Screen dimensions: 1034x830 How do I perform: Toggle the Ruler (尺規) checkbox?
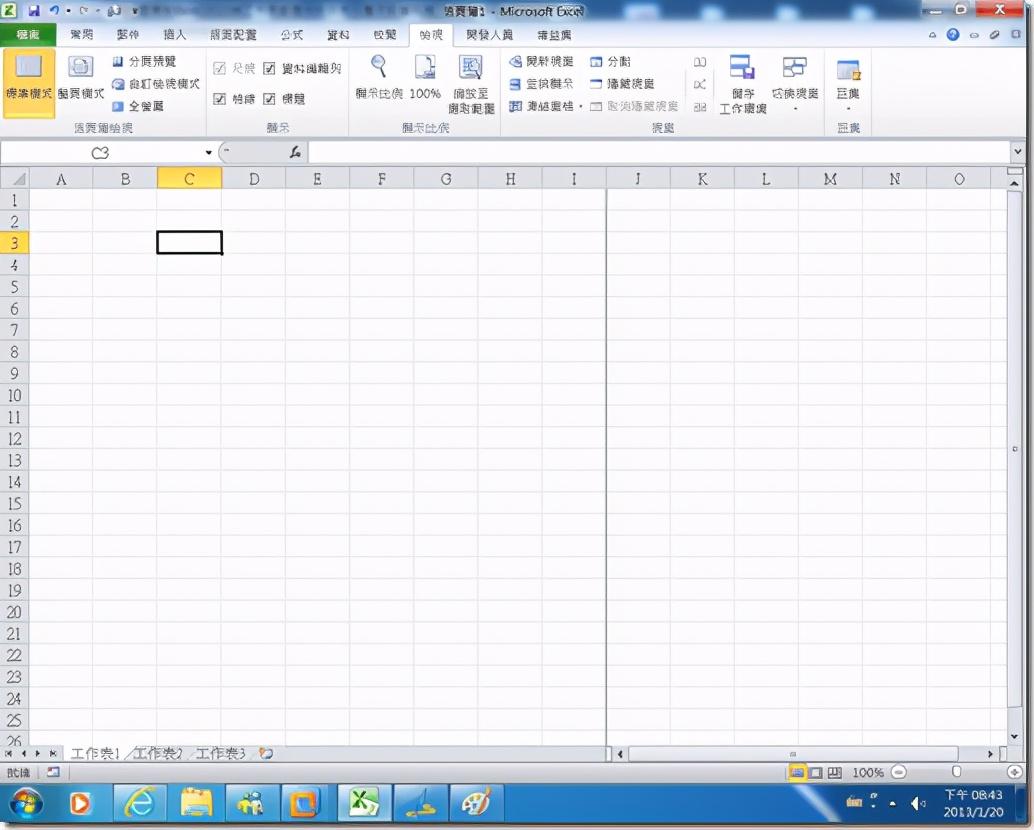[220, 69]
